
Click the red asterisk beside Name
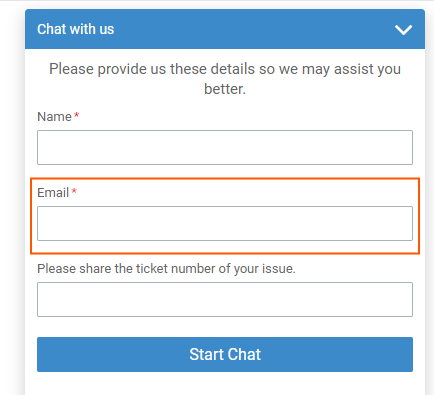pyautogui.click(x=76, y=115)
